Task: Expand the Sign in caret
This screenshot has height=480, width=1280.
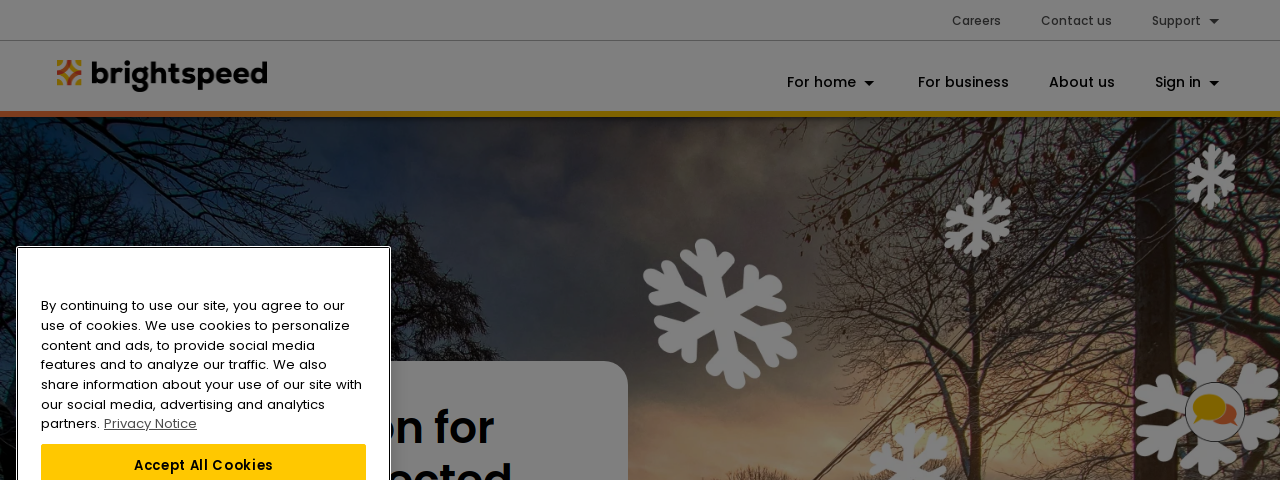Action: tap(1214, 83)
